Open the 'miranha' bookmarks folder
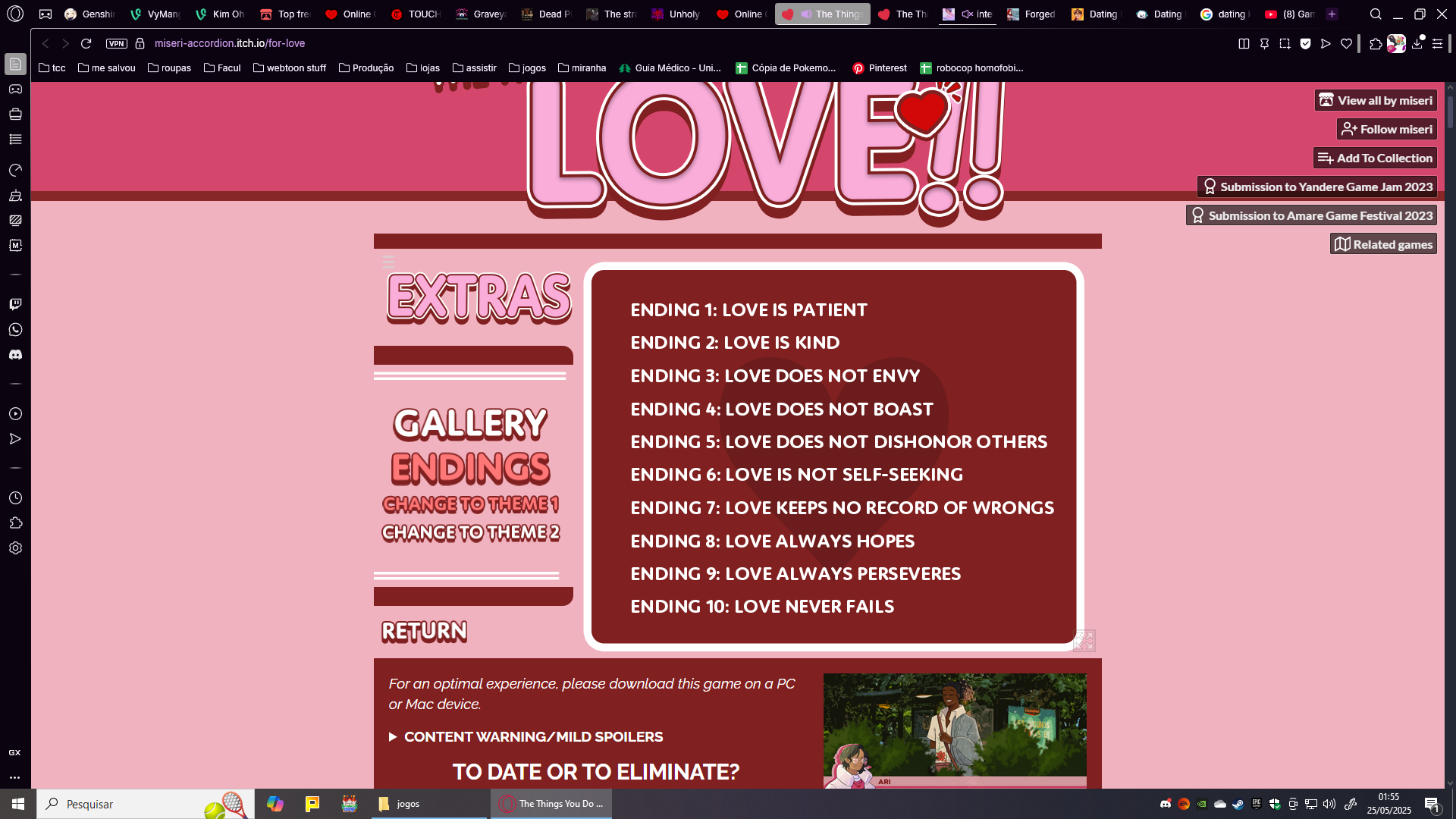Screen dimensions: 1456x819 pyautogui.click(x=582, y=67)
